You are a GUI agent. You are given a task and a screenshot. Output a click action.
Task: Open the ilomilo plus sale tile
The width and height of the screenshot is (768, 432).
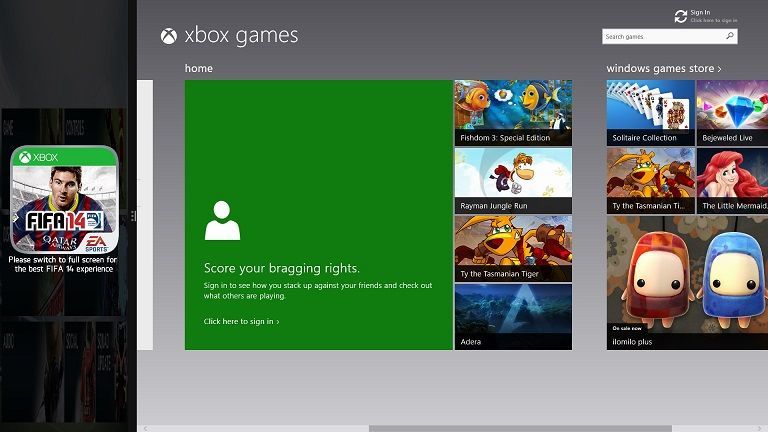point(687,283)
